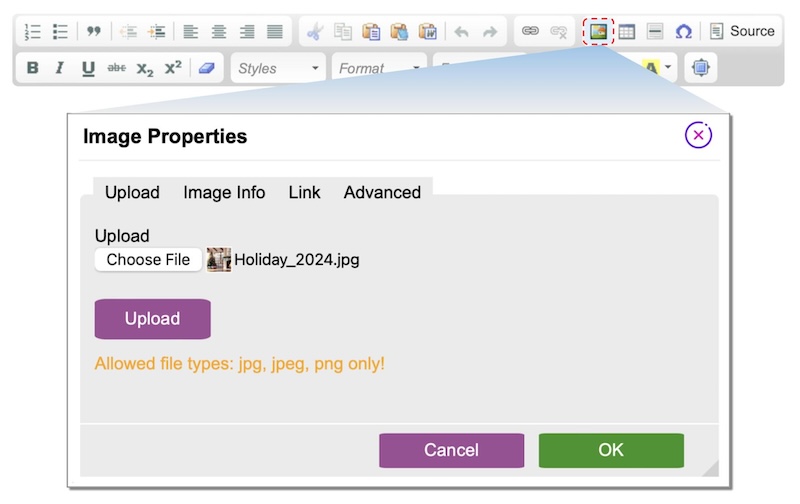The width and height of the screenshot is (800, 504).
Task: Toggle superscript formatting
Action: pyautogui.click(x=173, y=67)
